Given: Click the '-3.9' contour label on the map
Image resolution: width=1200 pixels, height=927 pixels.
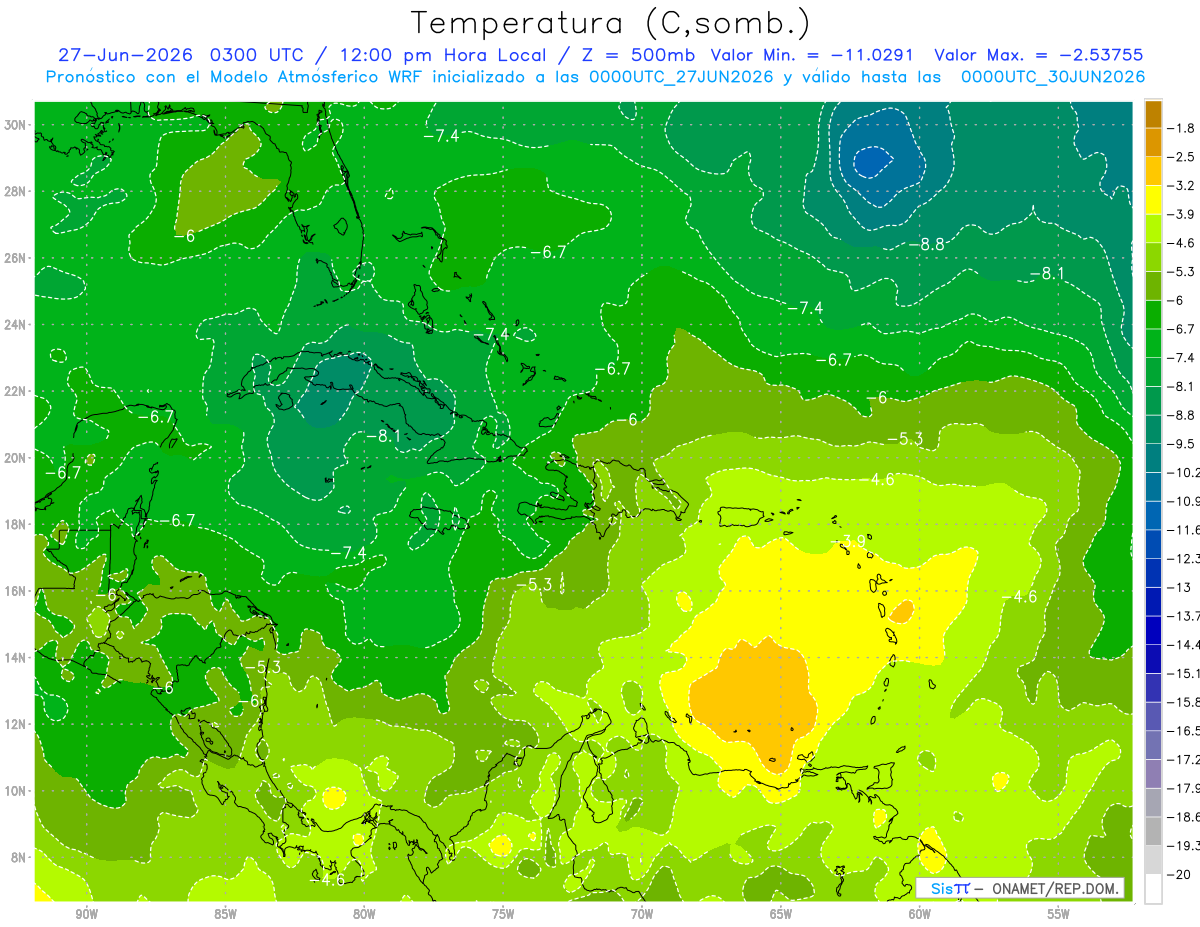Looking at the screenshot, I should (850, 541).
